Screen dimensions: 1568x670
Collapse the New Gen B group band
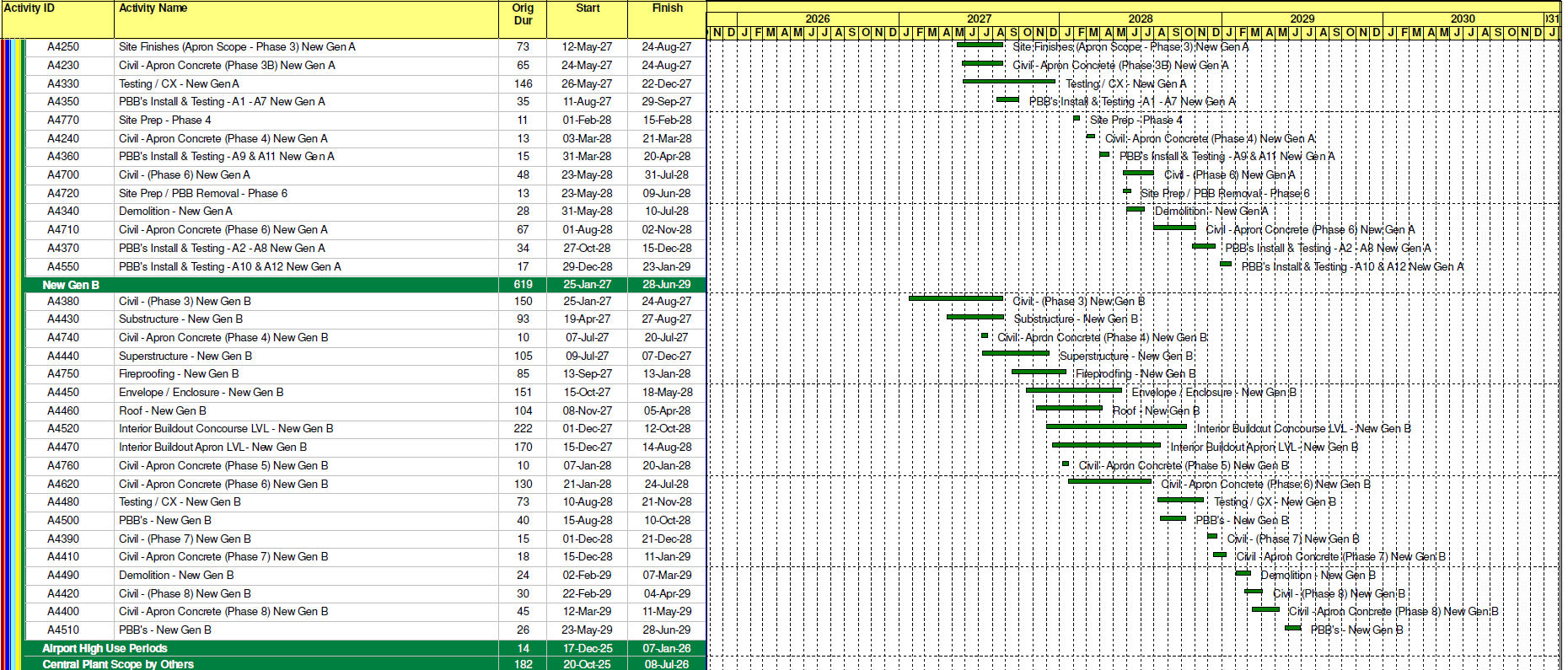coord(71,285)
